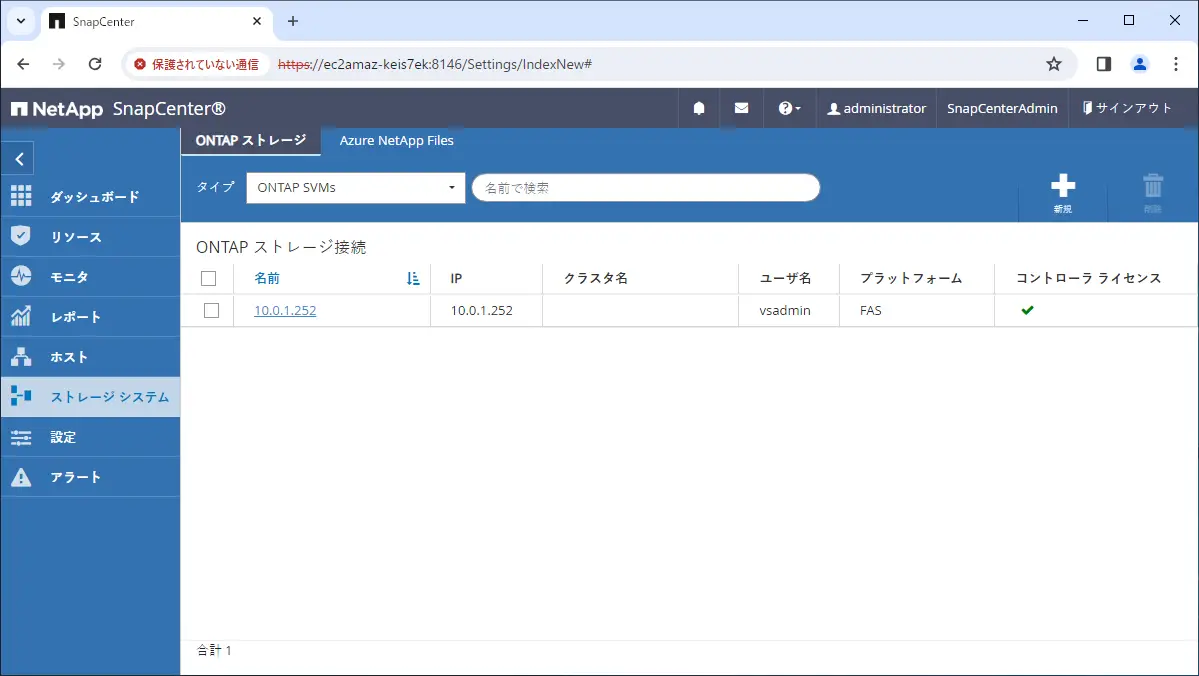Toggle the select-all checkbox in table header
This screenshot has width=1199, height=676.
[x=208, y=278]
